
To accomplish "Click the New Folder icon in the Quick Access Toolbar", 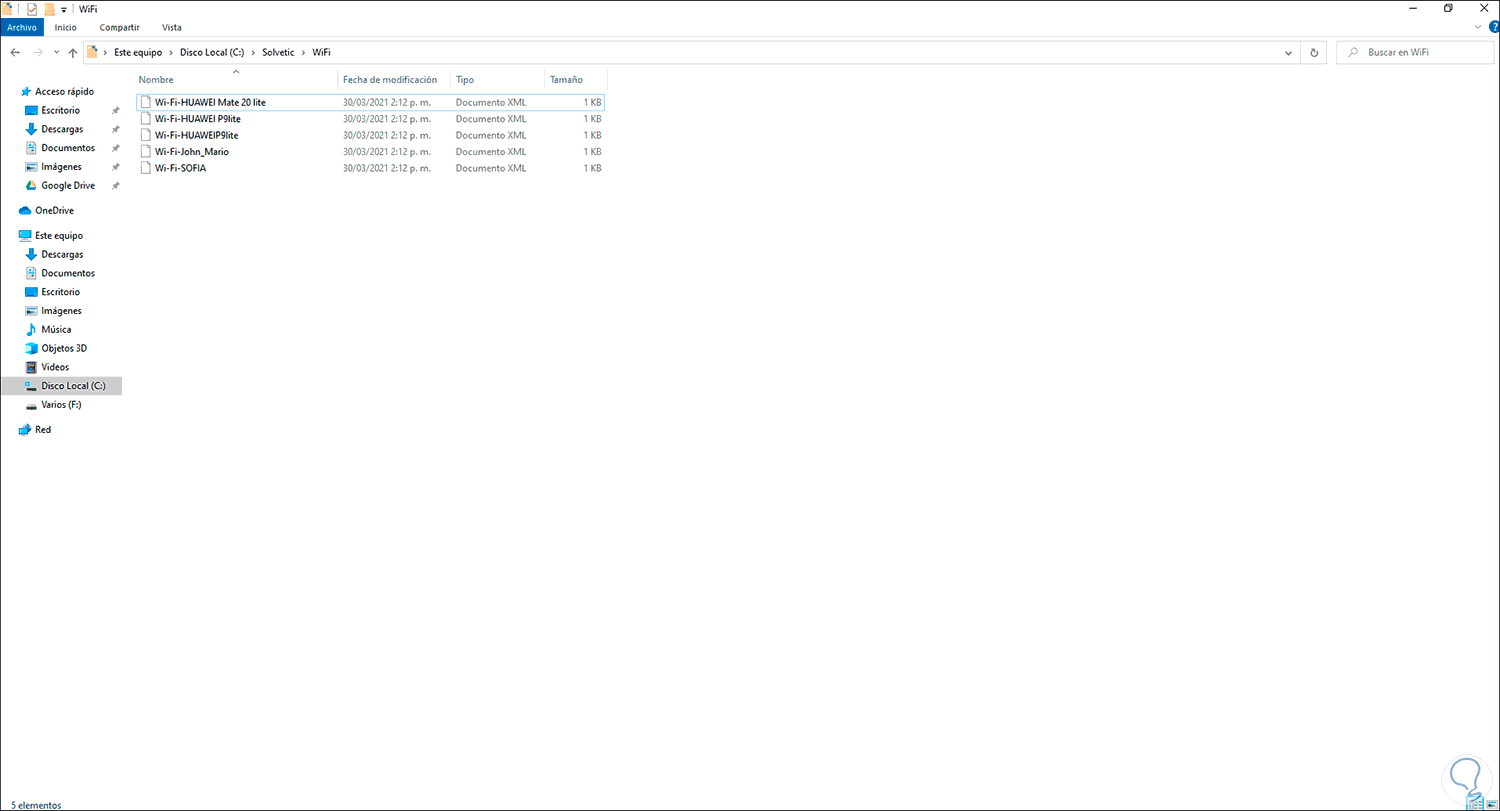I will (48, 9).
